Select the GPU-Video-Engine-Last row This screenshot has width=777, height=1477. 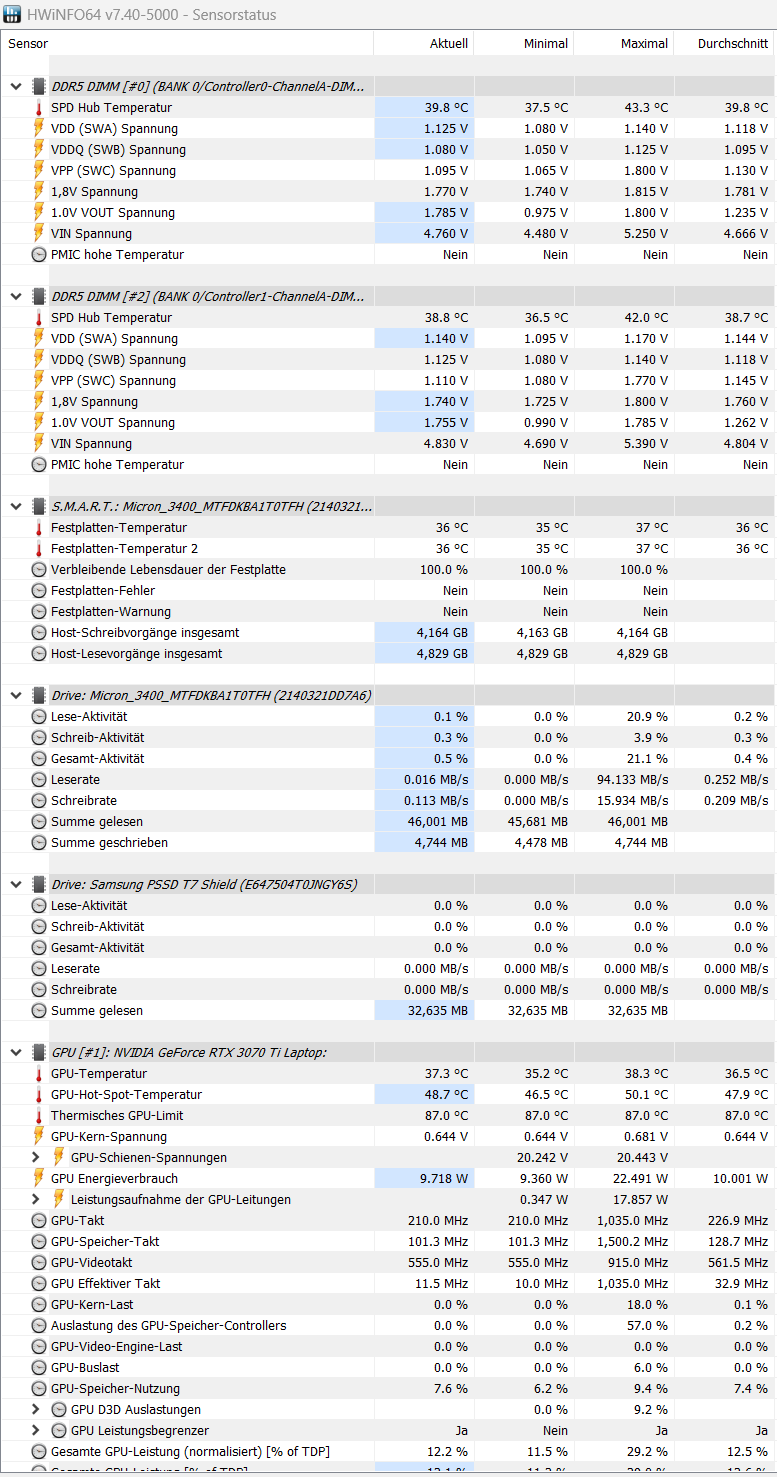(x=388, y=1347)
